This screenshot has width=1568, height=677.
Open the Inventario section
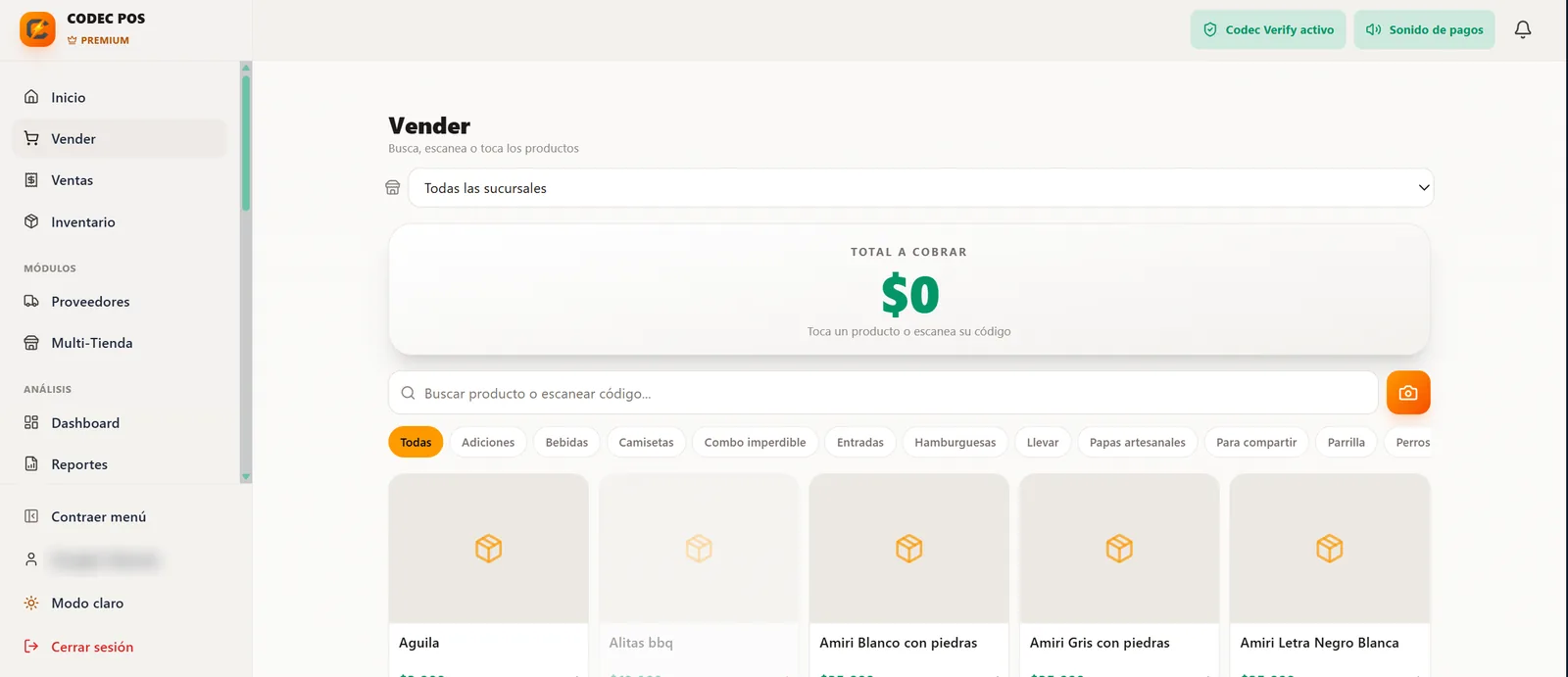click(119, 221)
